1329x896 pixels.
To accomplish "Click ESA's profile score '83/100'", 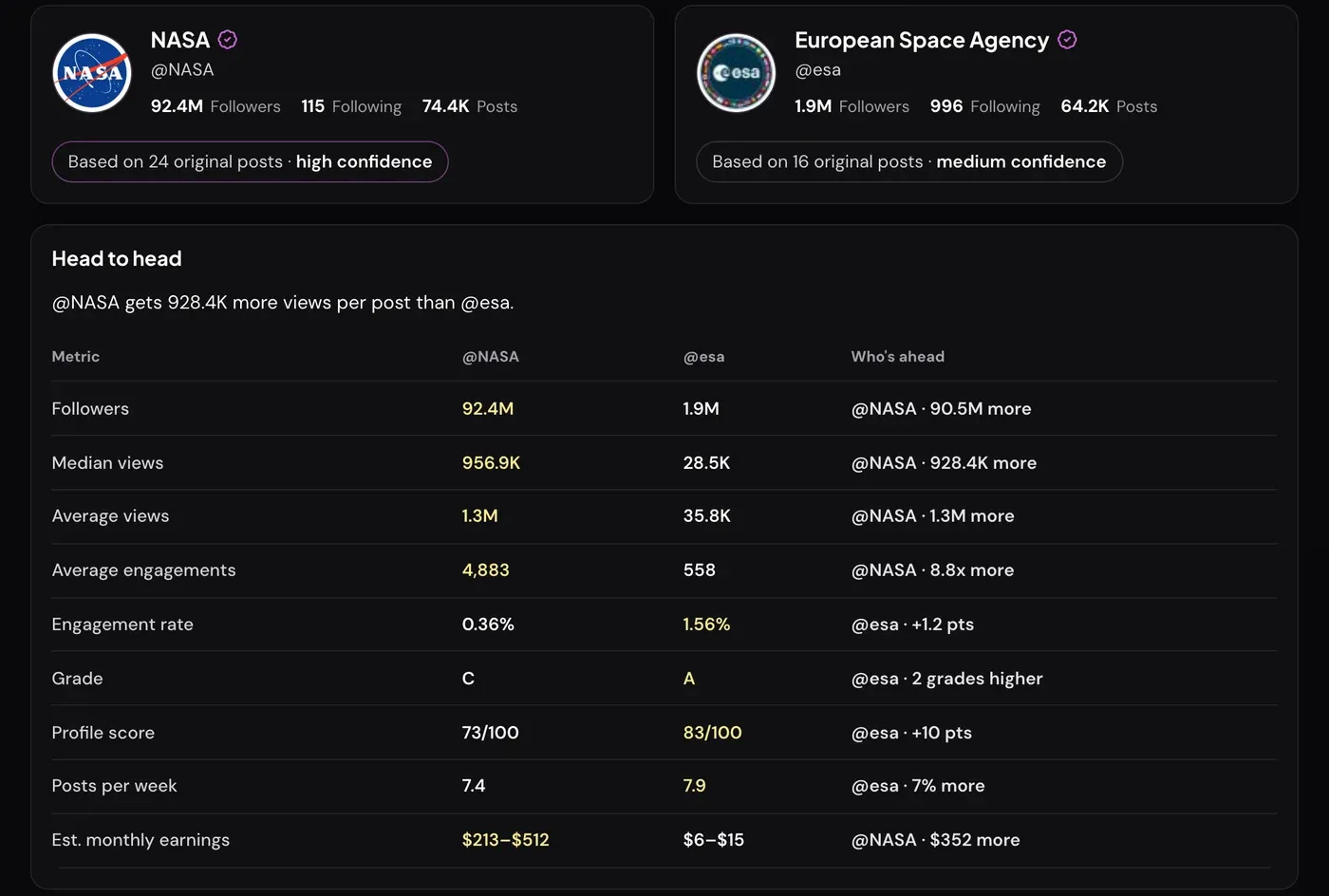I will [x=713, y=733].
